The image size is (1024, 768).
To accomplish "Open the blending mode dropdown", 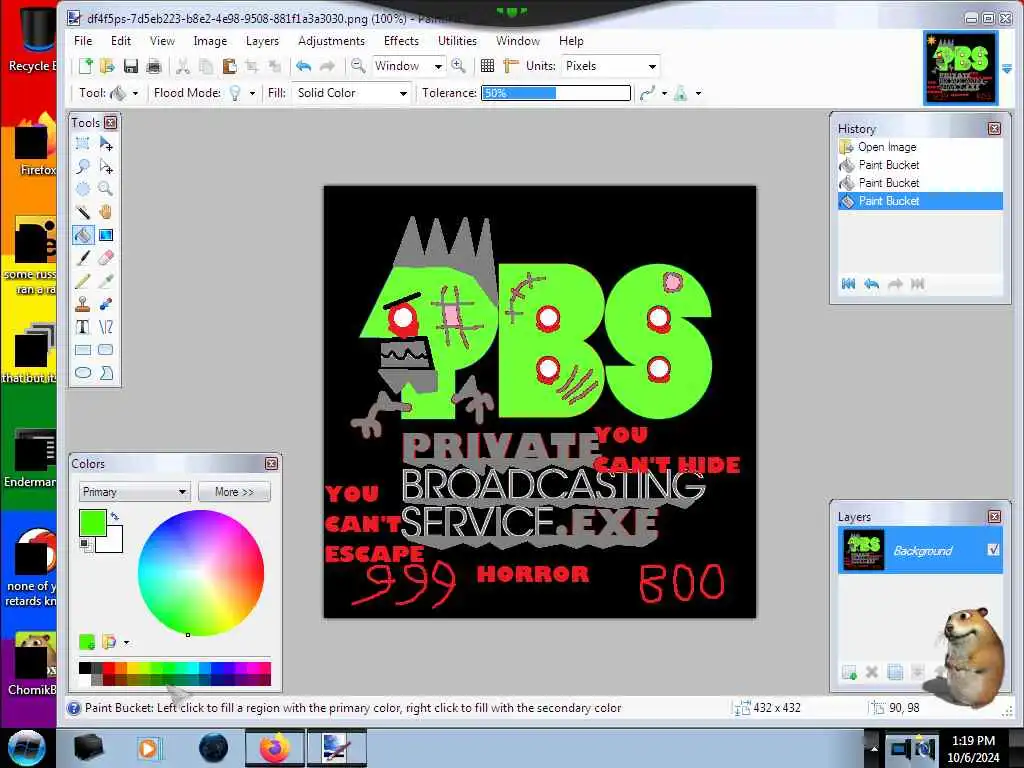I will click(x=698, y=93).
